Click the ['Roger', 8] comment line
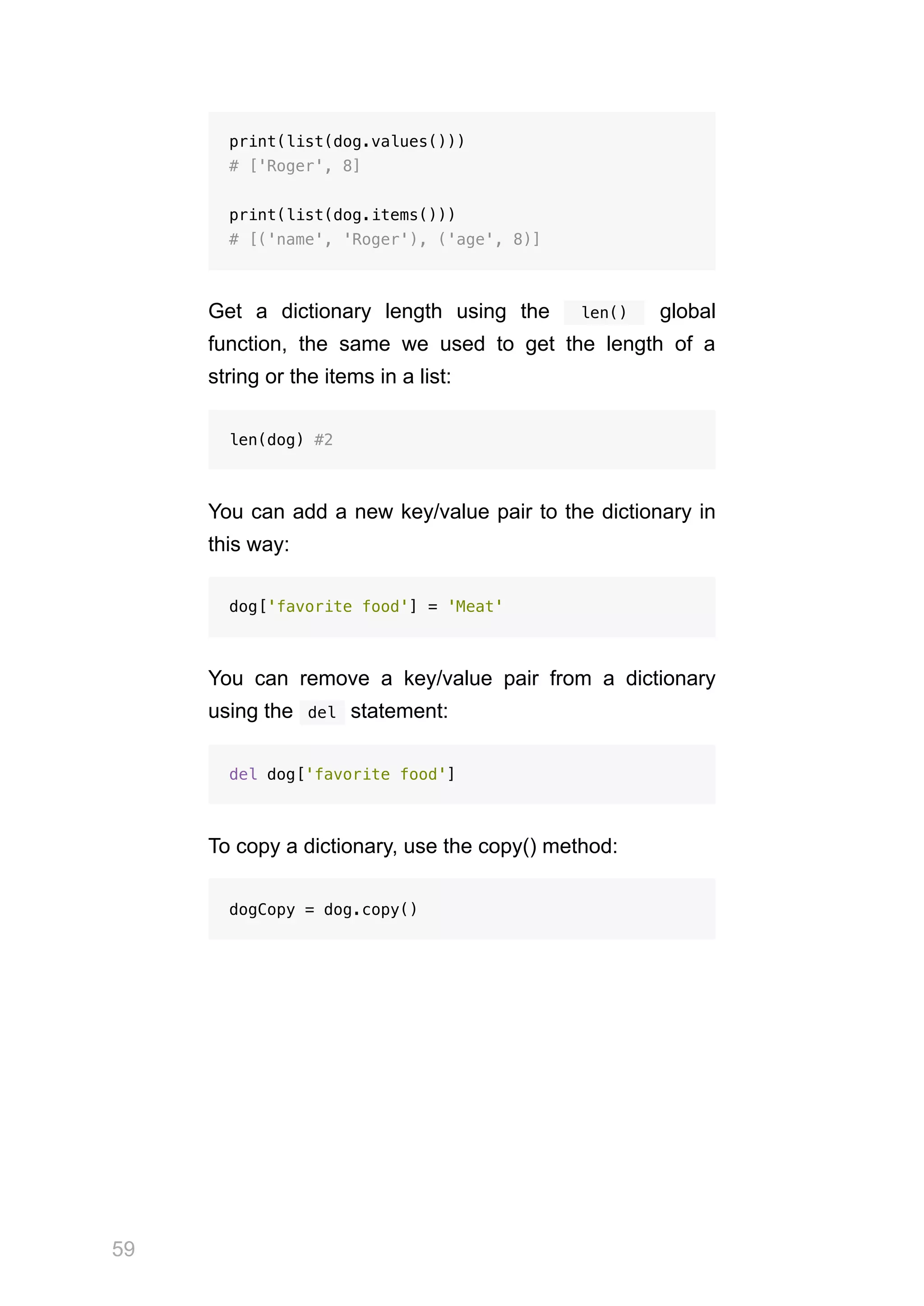The width and height of the screenshot is (924, 1306). (294, 166)
